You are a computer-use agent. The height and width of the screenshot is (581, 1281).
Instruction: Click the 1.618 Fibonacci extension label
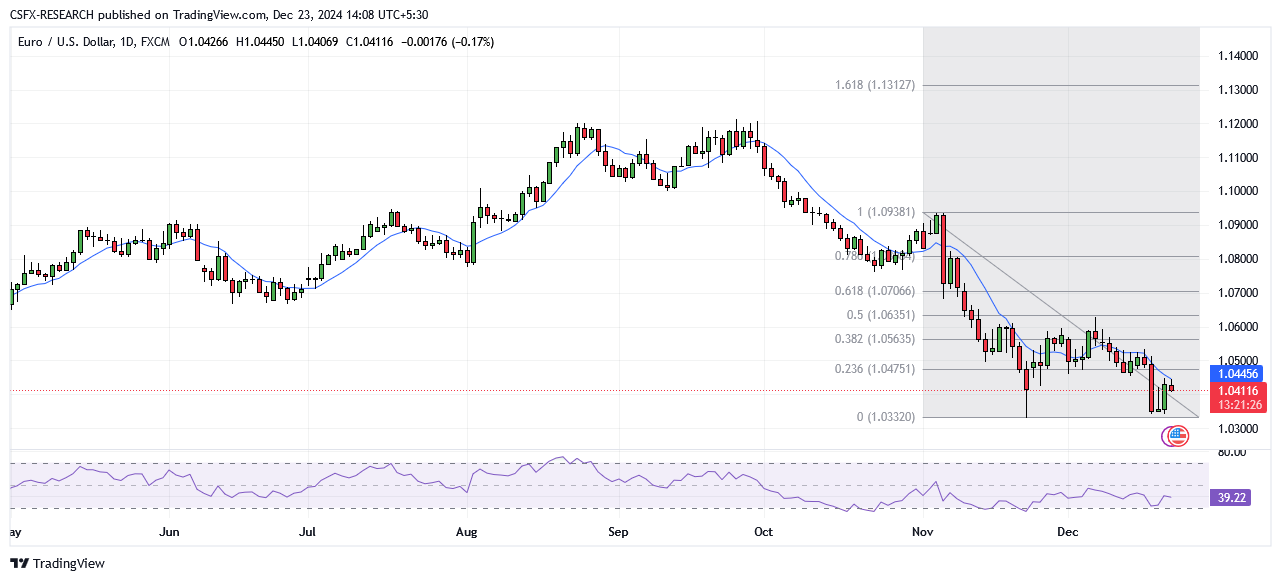pyautogui.click(x=875, y=85)
